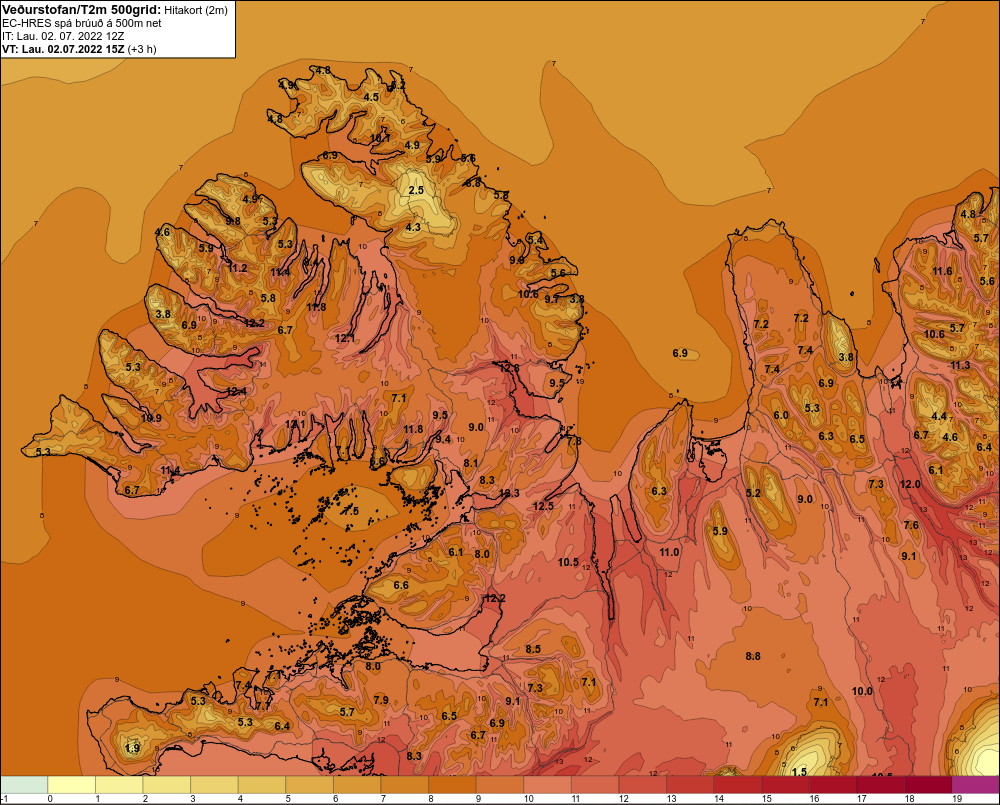
Task: Click the 11.0 temperature value
Action: [x=669, y=552]
